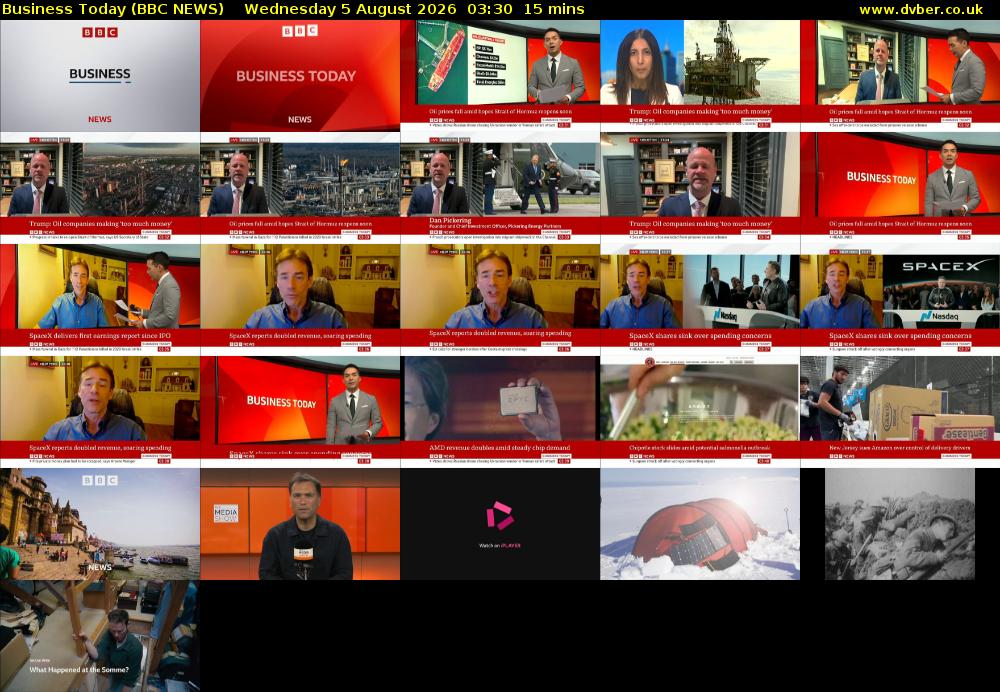Click the Media Show logo beside the presenter
1000x692 pixels.
(x=226, y=513)
